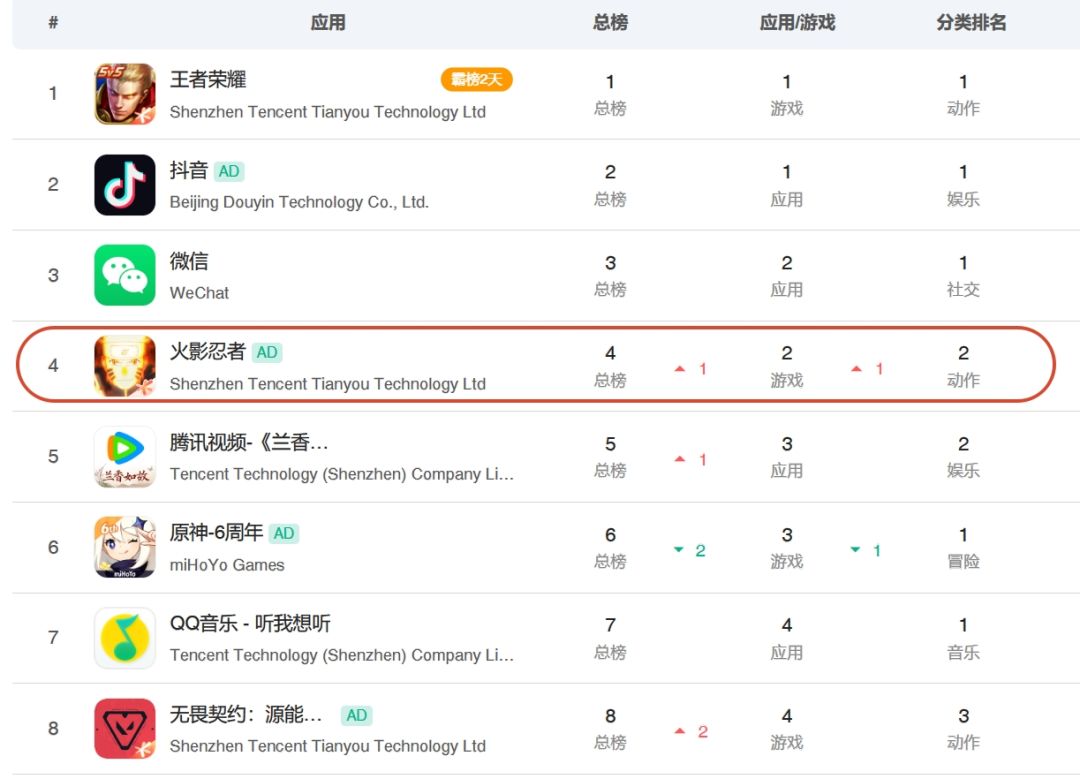
Task: Click the 动作 category rank of 无畏契约
Action: 963,730
